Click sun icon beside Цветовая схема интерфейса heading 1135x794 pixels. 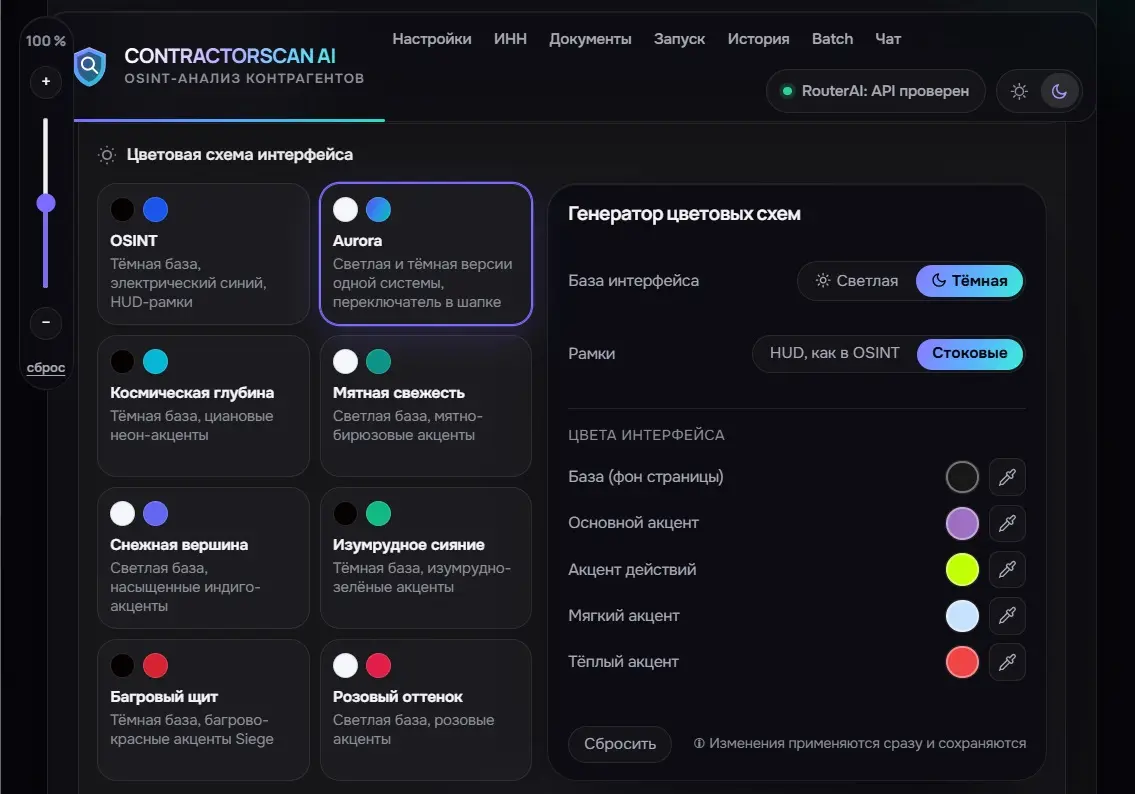click(x=106, y=155)
